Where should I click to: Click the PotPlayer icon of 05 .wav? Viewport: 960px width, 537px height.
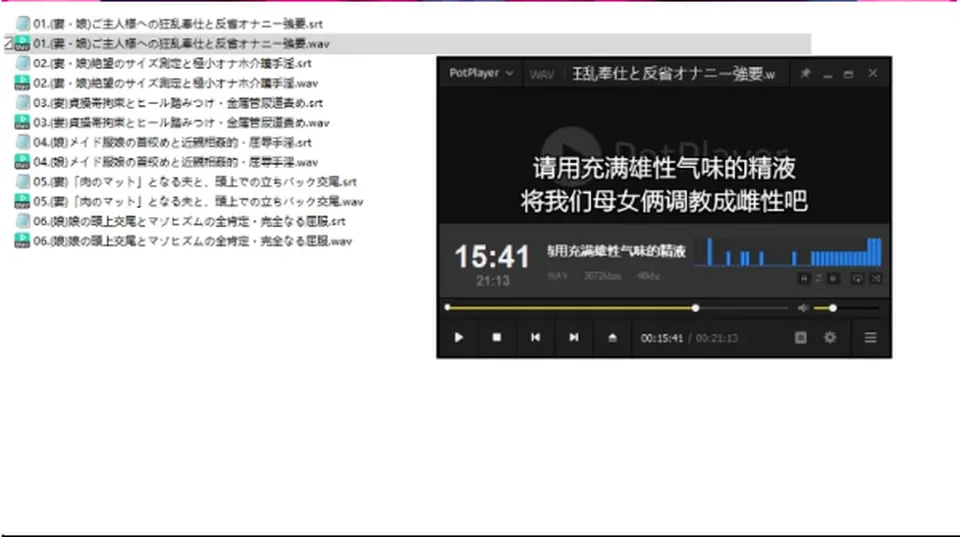coord(22,201)
